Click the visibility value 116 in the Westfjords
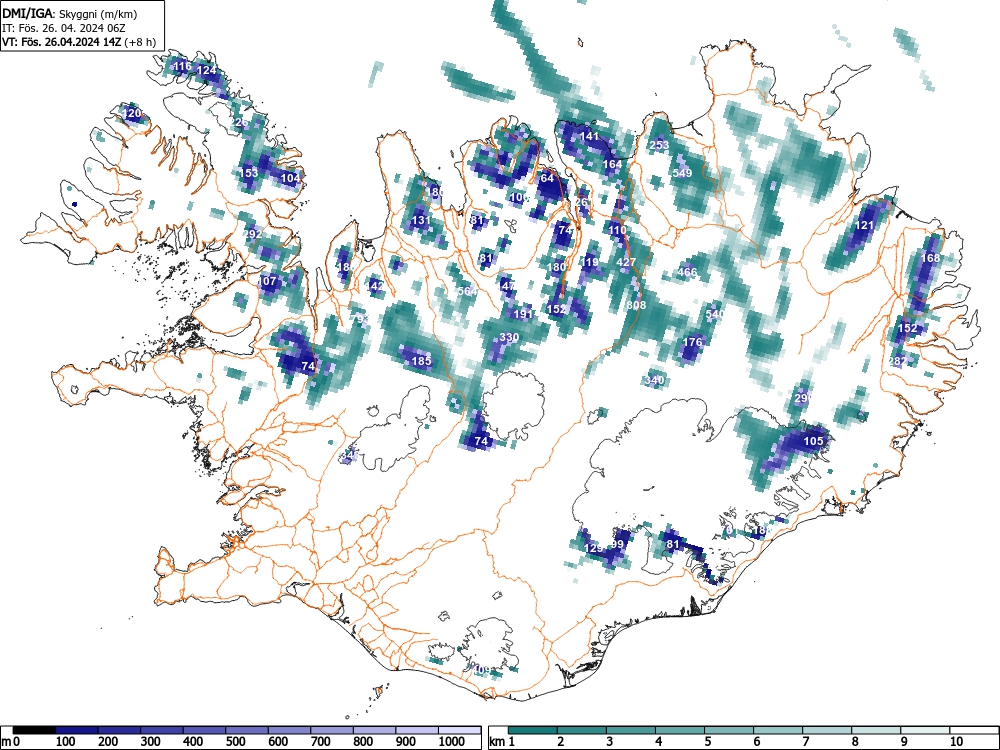Viewport: 1000px width, 750px height. pyautogui.click(x=182, y=66)
